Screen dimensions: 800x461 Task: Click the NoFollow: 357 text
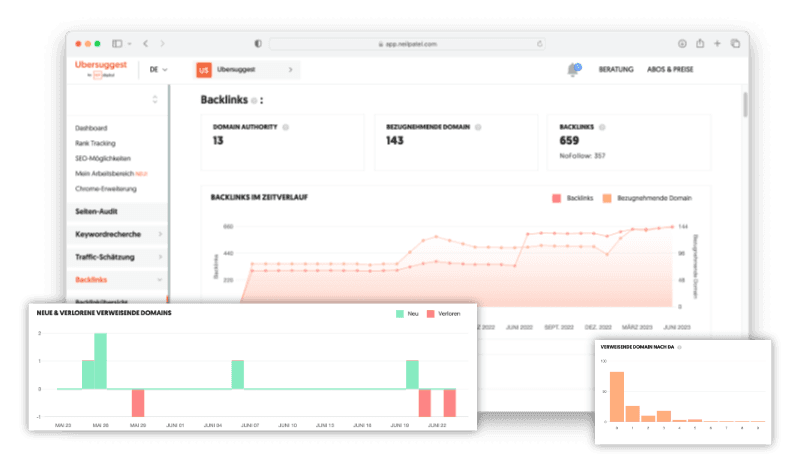(x=582, y=156)
